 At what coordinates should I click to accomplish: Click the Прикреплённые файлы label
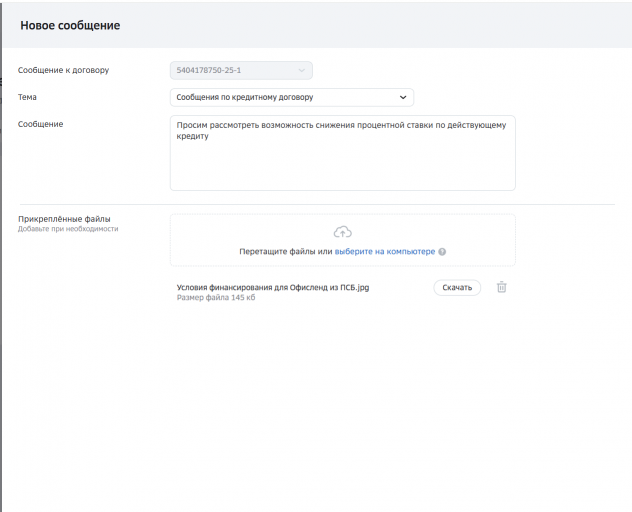coord(64,219)
